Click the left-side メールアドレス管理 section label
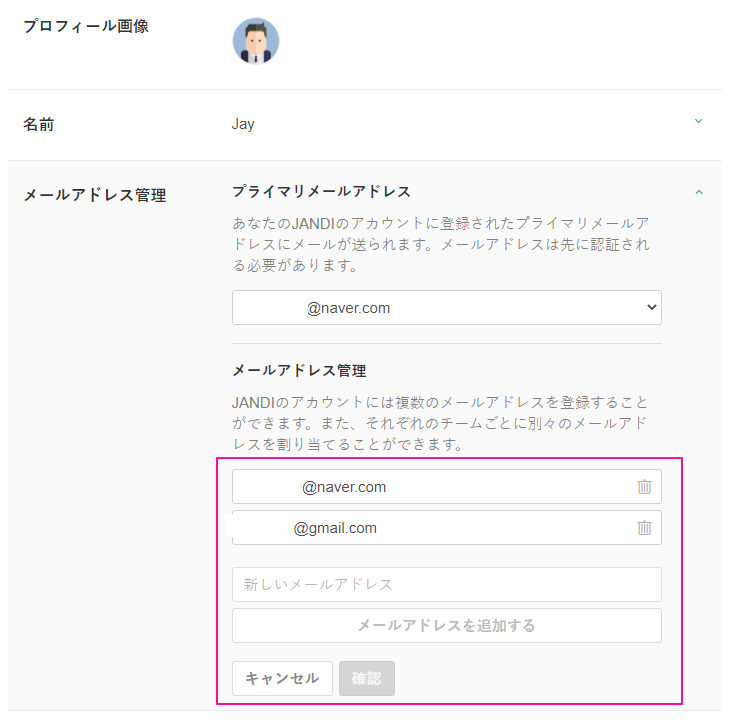 (x=95, y=195)
